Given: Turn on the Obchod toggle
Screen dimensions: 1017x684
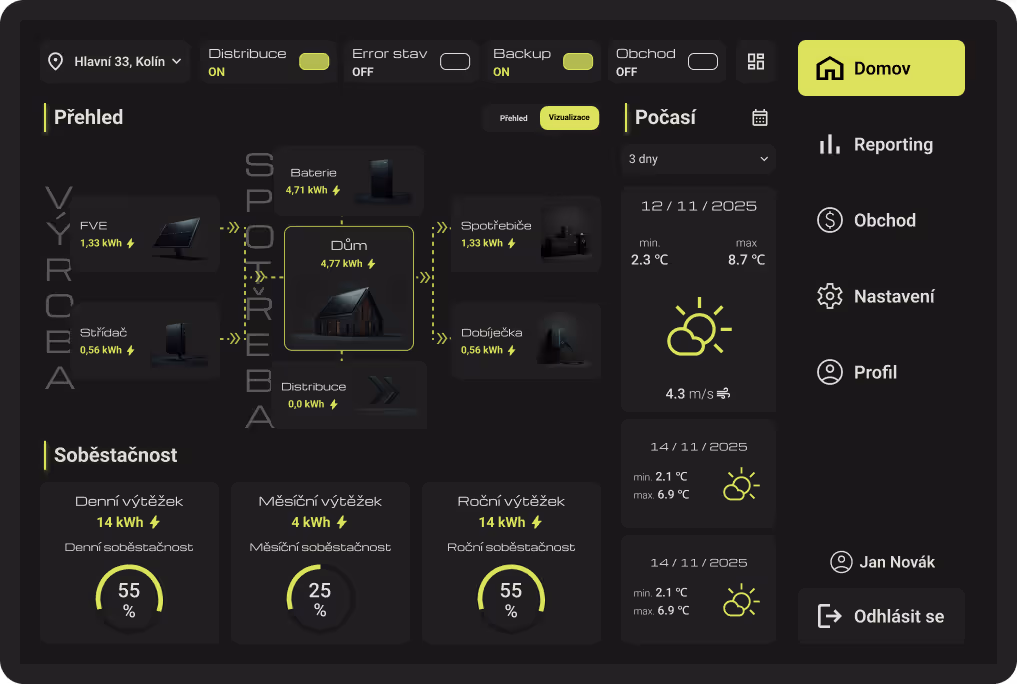Looking at the screenshot, I should [705, 61].
